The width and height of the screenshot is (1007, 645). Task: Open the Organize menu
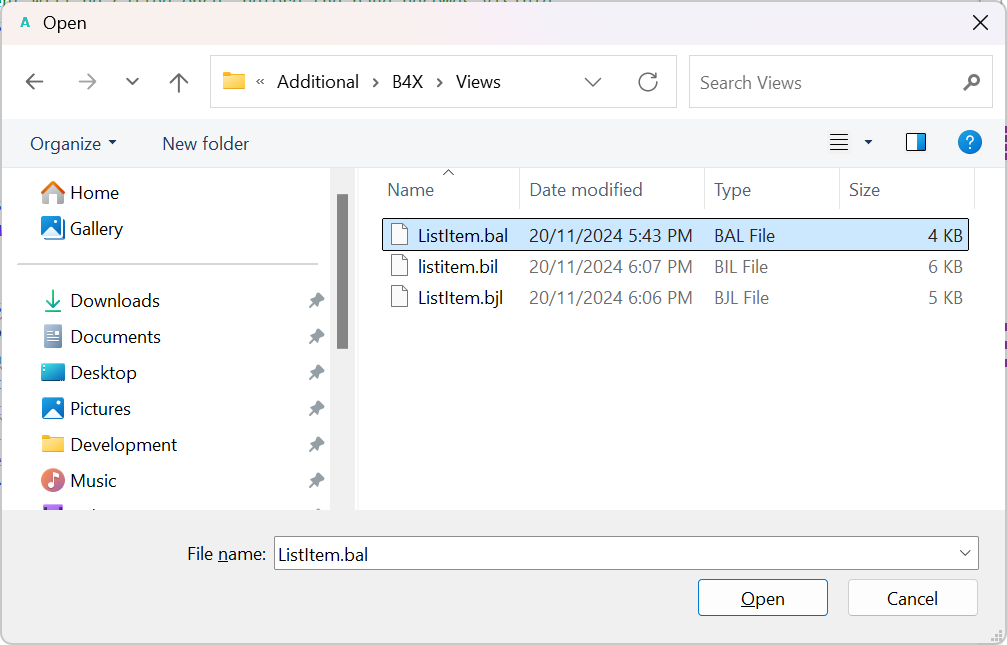pyautogui.click(x=73, y=144)
